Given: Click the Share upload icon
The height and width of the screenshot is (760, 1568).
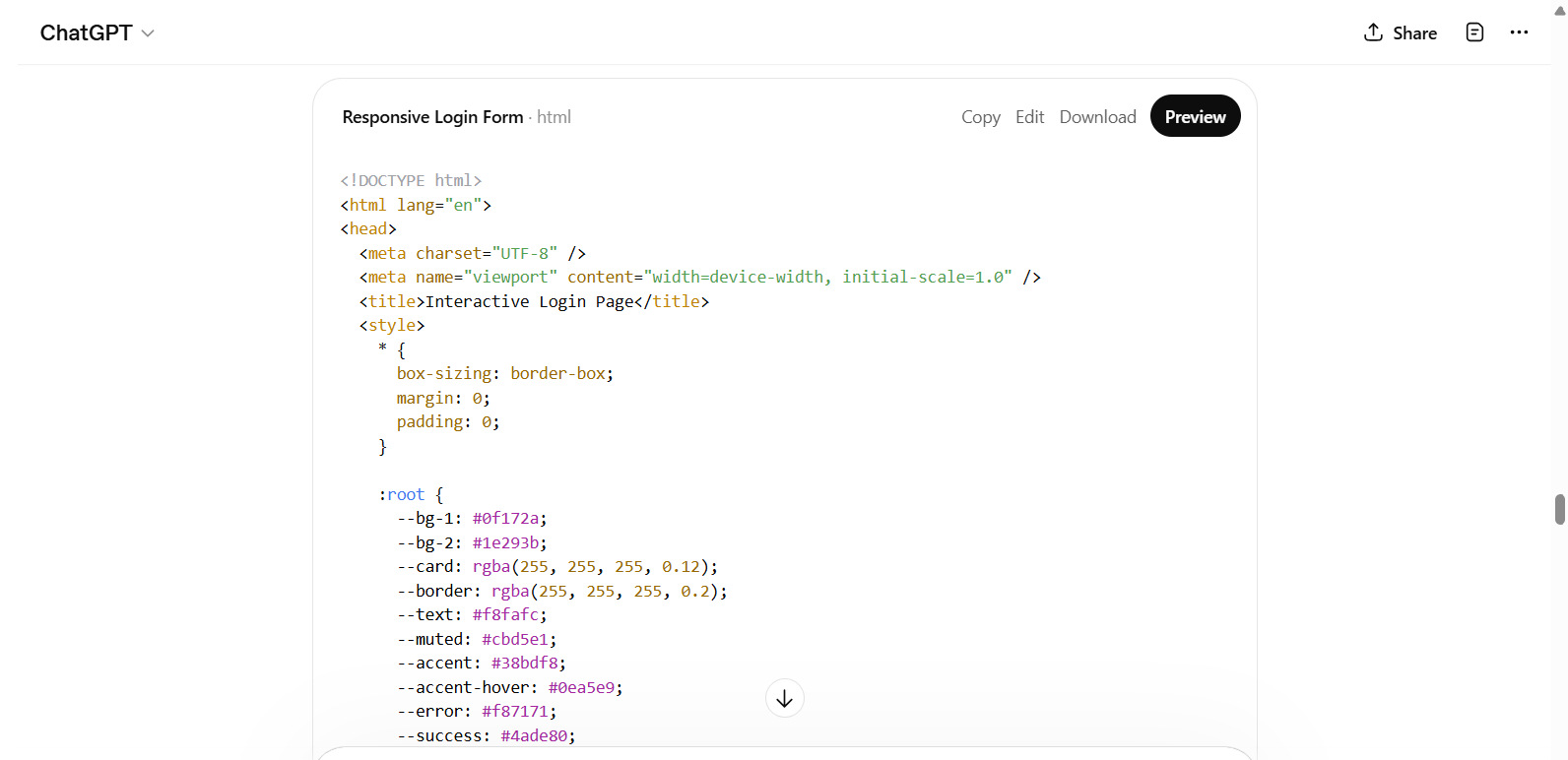Looking at the screenshot, I should [x=1373, y=32].
